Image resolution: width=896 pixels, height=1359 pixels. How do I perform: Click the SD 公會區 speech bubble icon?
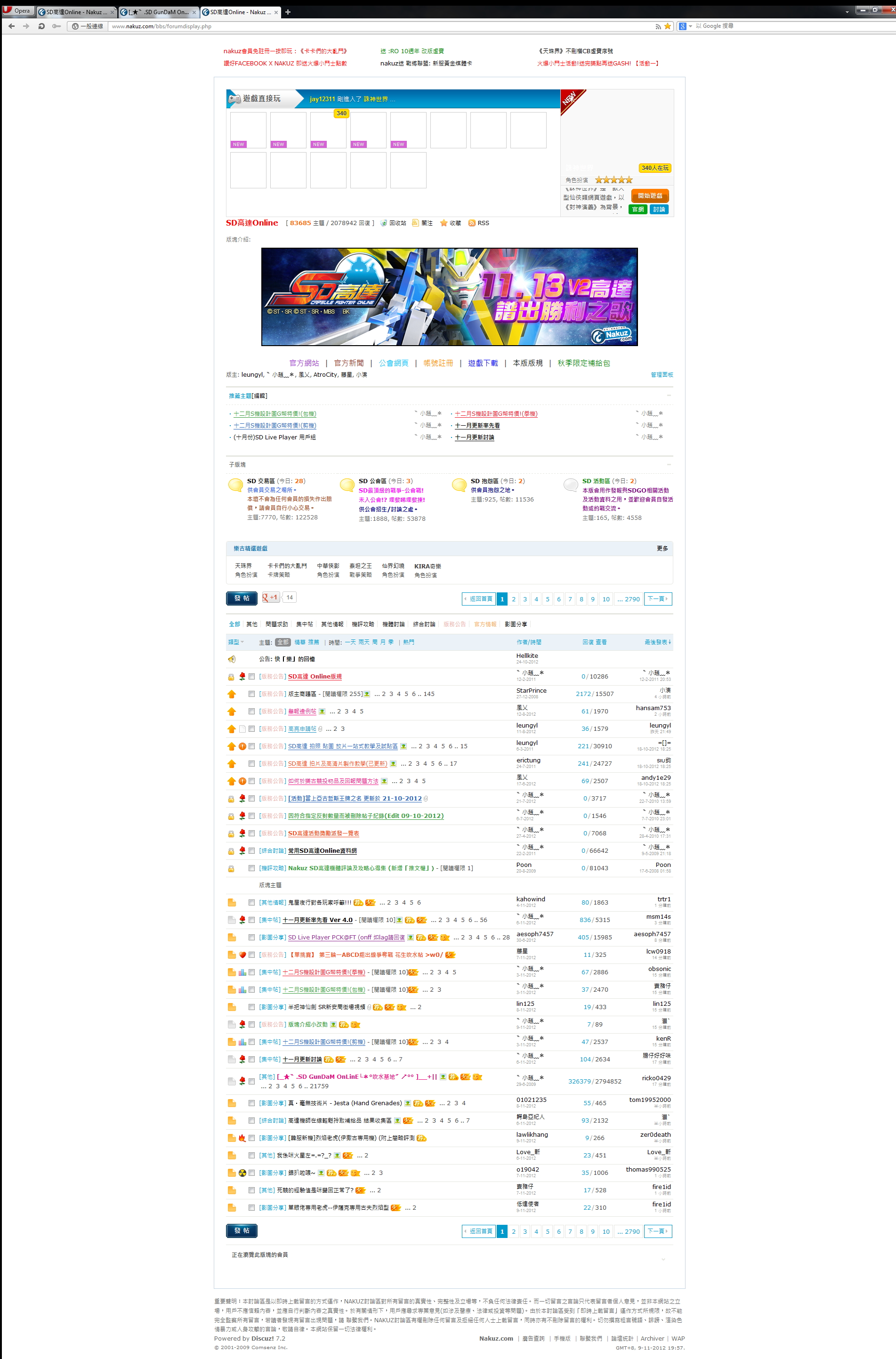pos(347,485)
